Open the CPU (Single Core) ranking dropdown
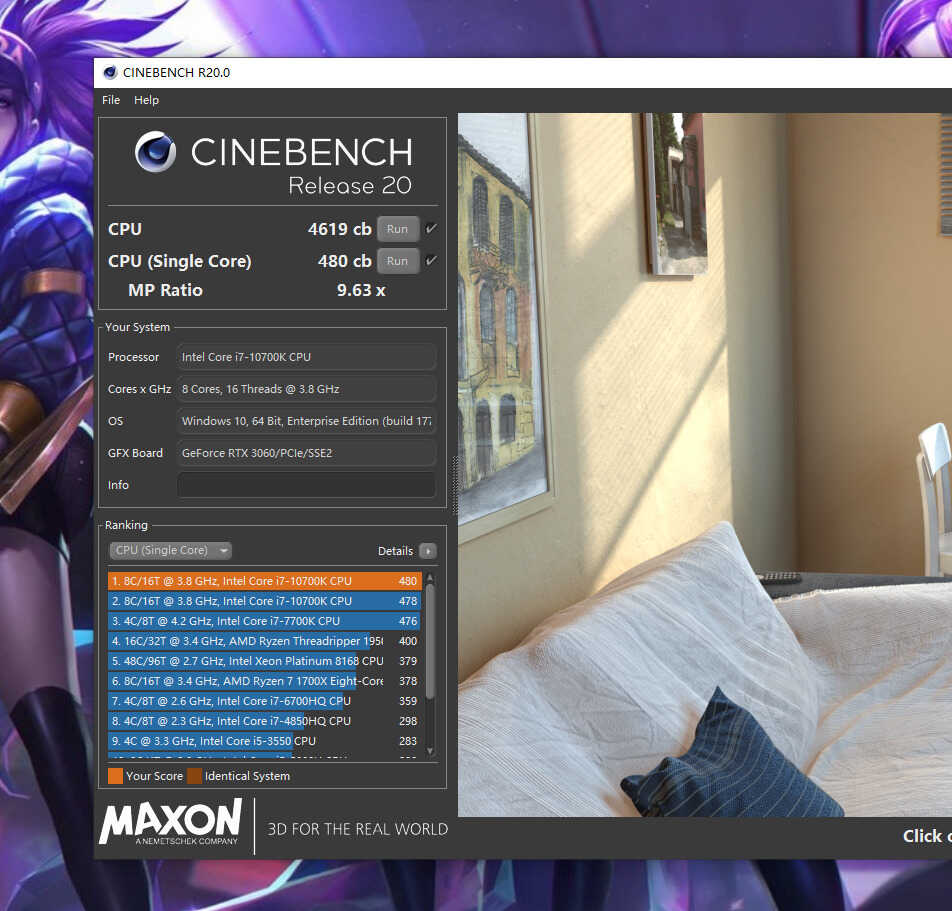 170,550
